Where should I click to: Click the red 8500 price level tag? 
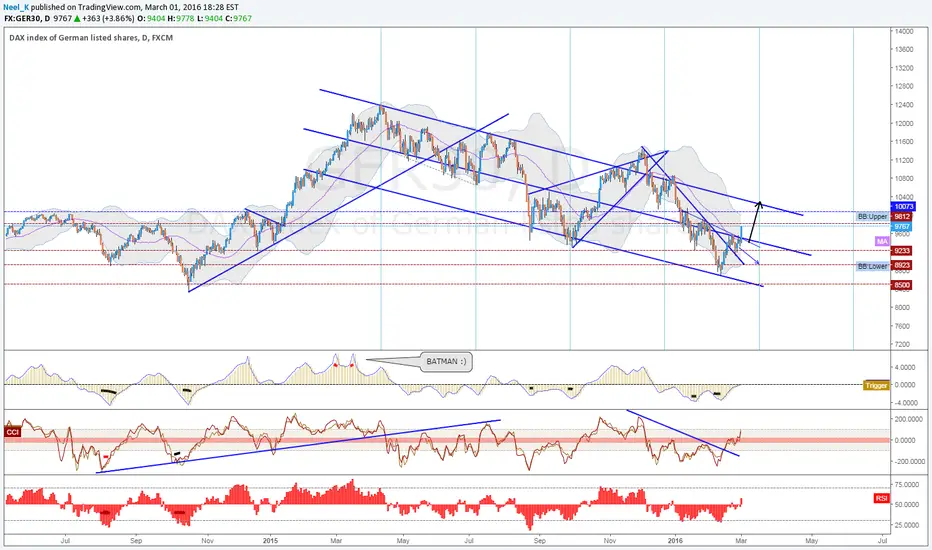902,285
